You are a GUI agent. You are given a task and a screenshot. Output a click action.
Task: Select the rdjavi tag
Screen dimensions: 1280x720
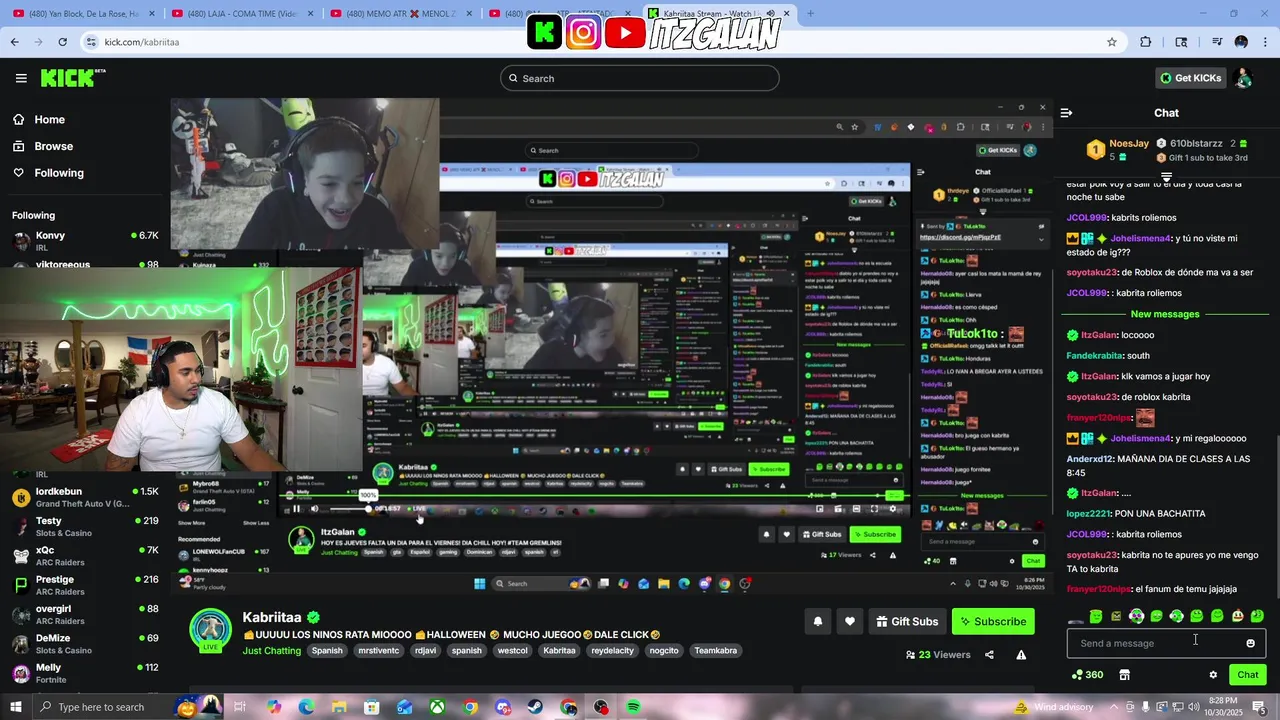pos(425,650)
